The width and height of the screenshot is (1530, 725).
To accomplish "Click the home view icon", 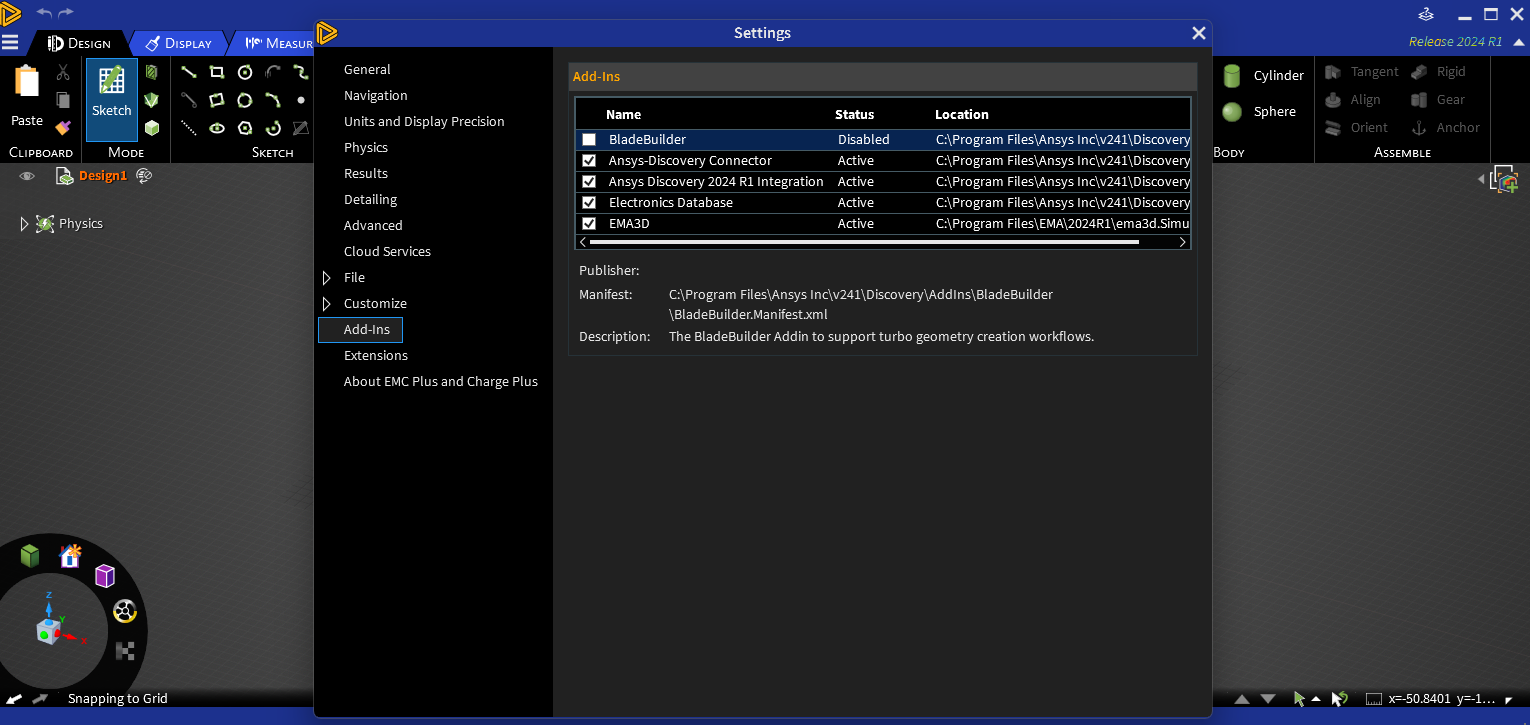I will point(70,556).
